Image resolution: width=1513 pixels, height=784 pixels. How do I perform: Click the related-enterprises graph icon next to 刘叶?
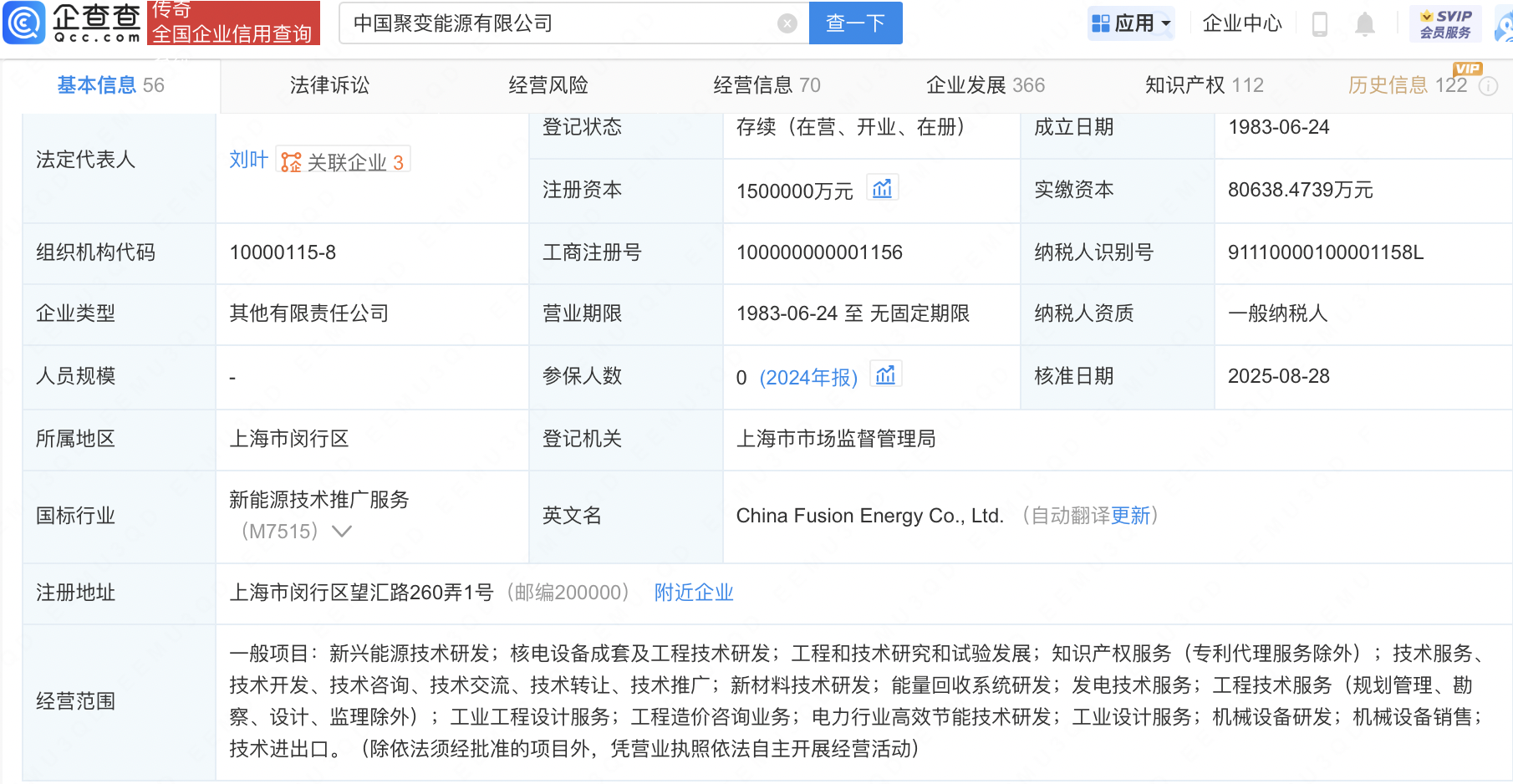pyautogui.click(x=291, y=161)
